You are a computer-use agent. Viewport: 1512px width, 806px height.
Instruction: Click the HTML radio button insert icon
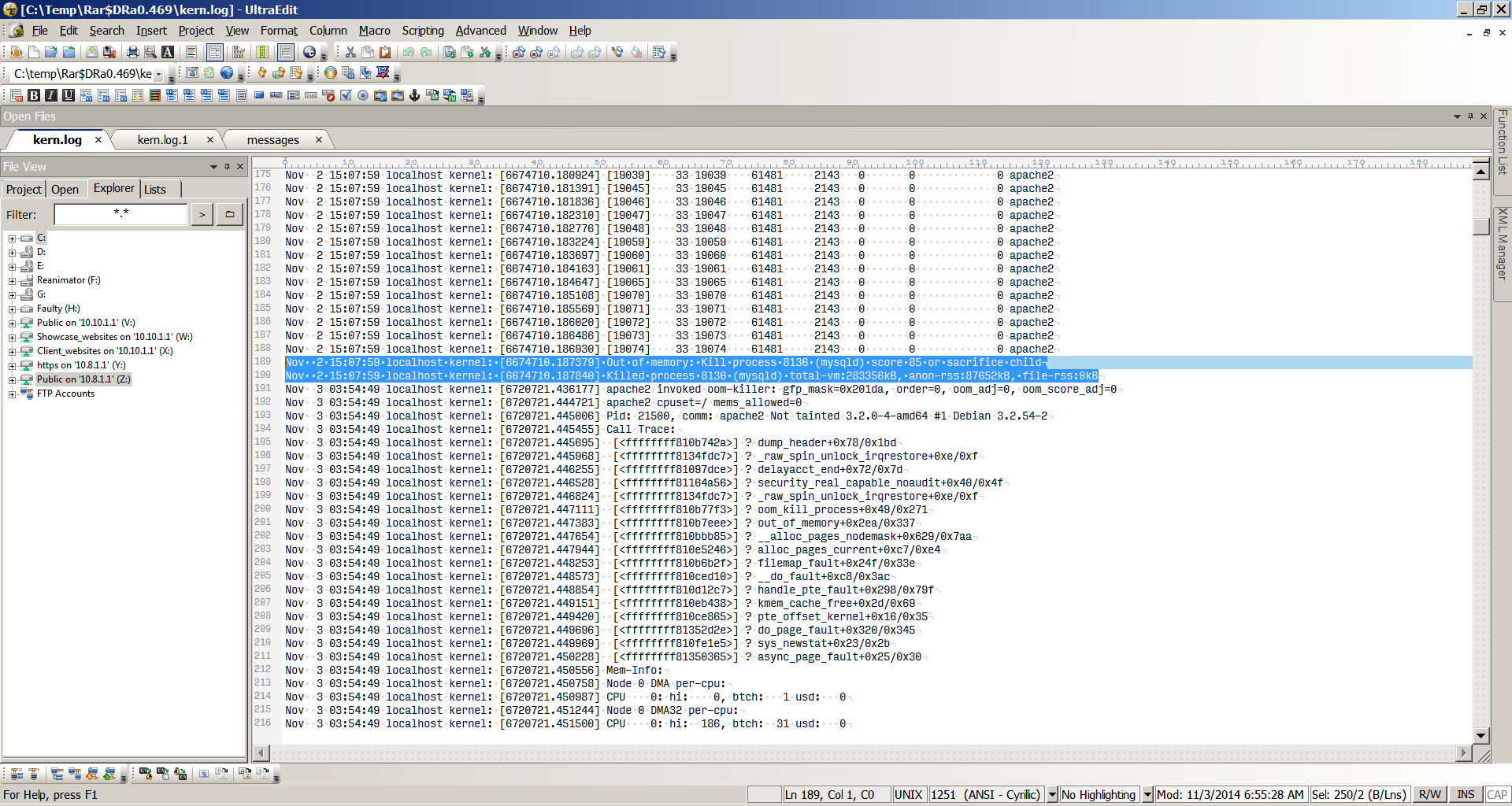click(363, 95)
